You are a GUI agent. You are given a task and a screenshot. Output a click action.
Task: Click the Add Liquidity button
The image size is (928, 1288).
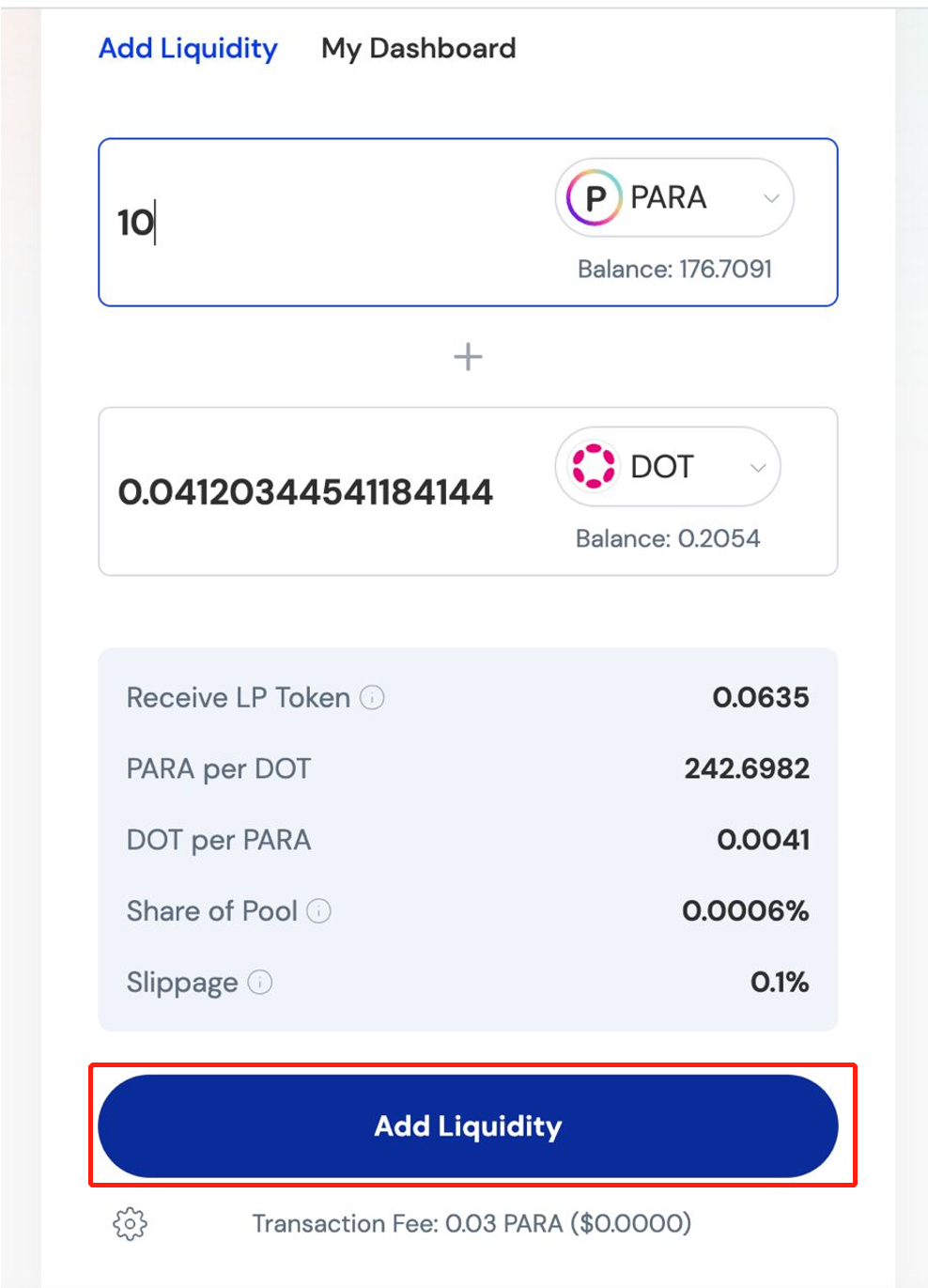[x=468, y=1125]
